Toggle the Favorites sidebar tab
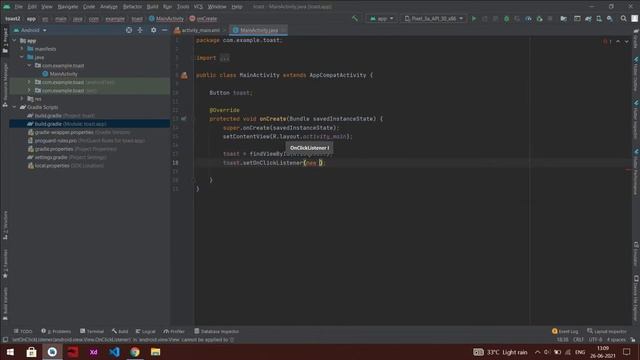 pos(5,264)
